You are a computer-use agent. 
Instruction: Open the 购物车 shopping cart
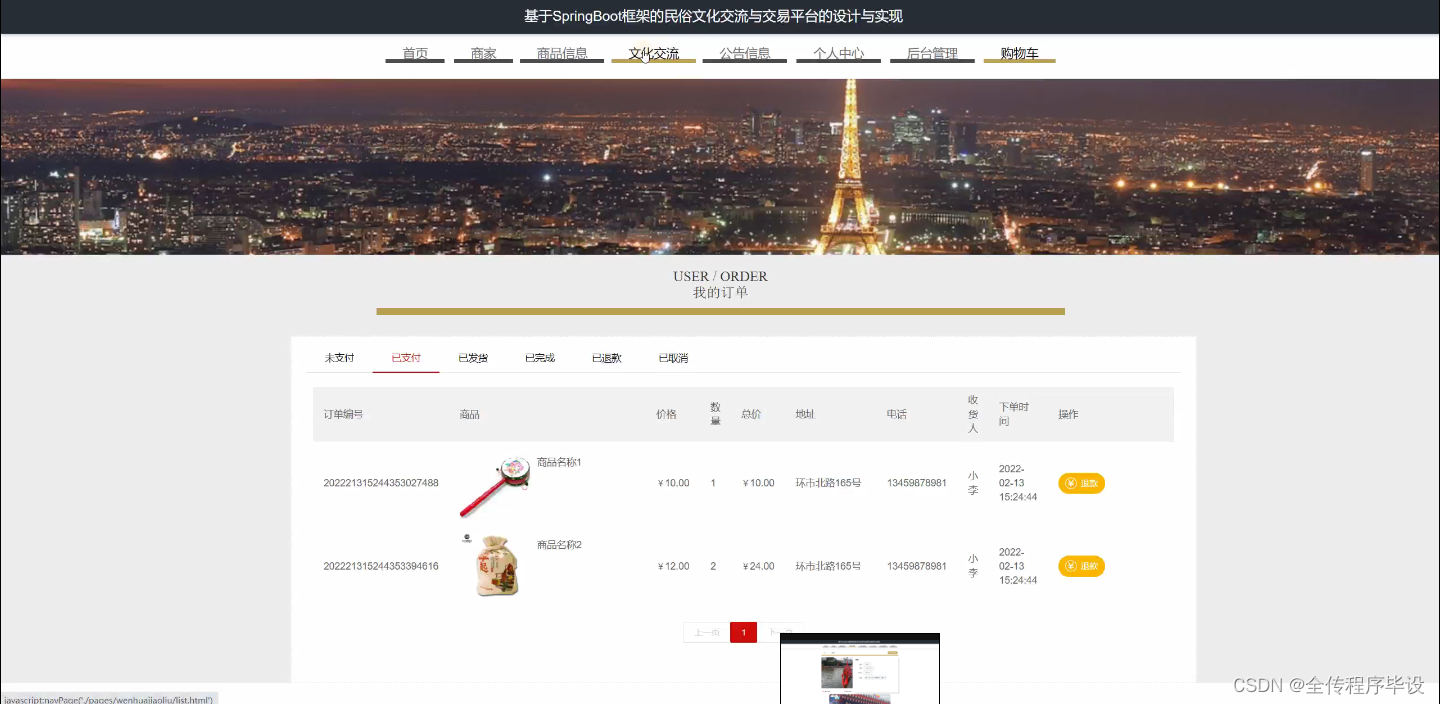[1018, 54]
